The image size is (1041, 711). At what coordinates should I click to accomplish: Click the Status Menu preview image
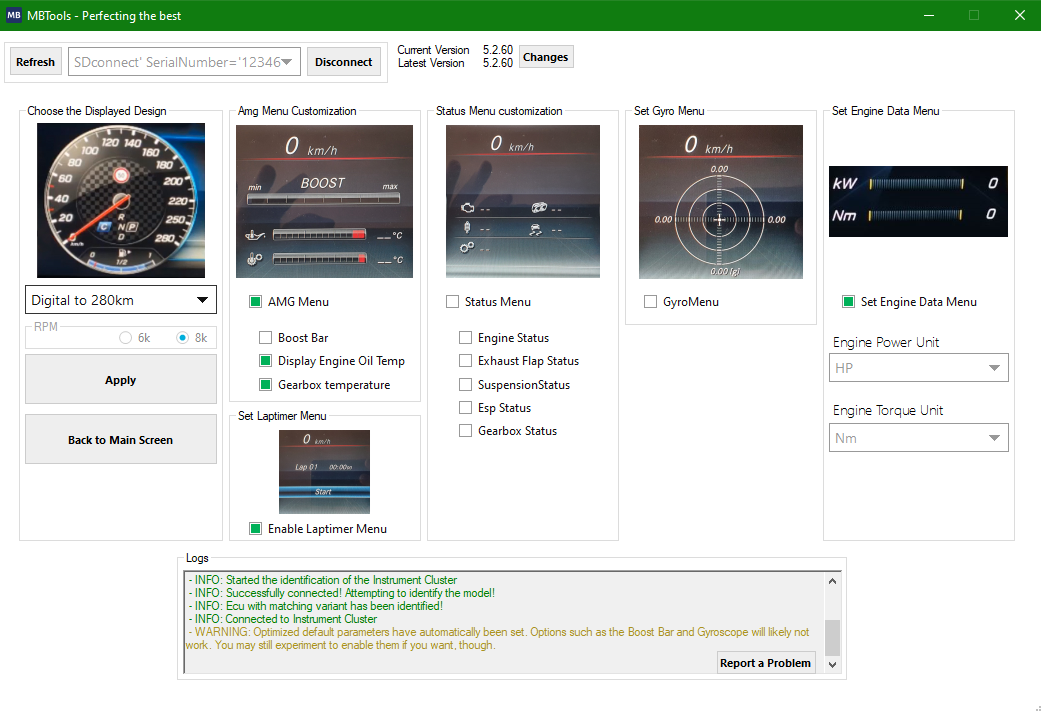pos(522,201)
